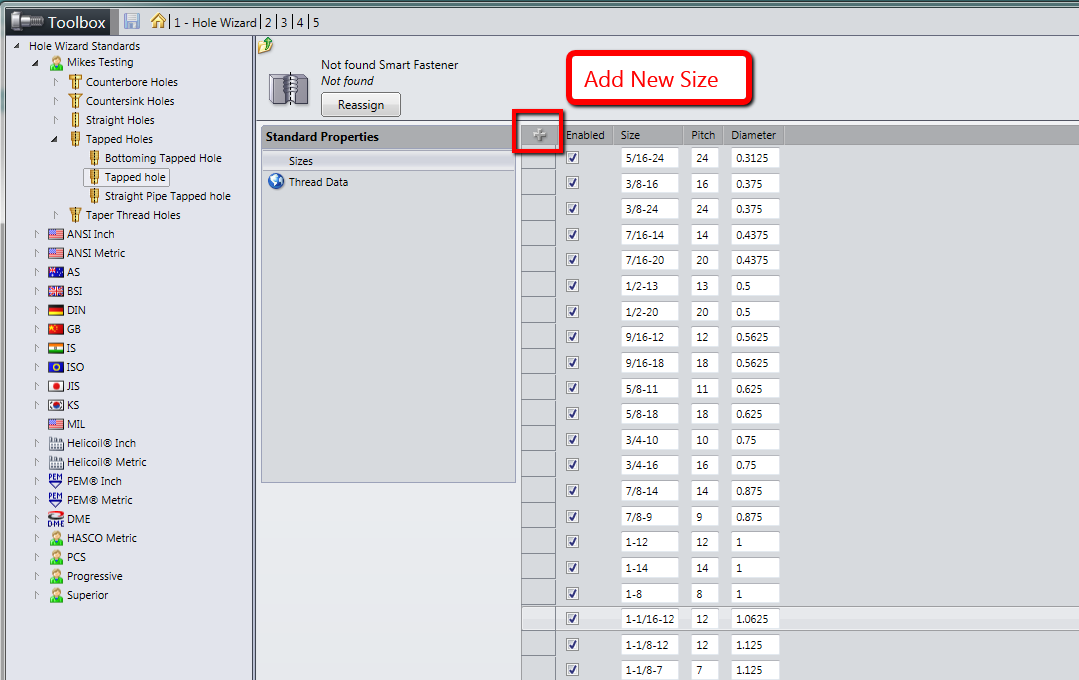Select Sizes under Standard Properties
1079x680 pixels.
click(x=301, y=161)
